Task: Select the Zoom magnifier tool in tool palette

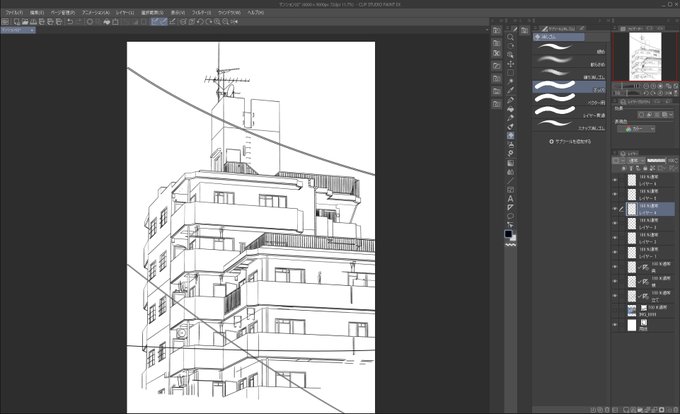Action: (510, 37)
